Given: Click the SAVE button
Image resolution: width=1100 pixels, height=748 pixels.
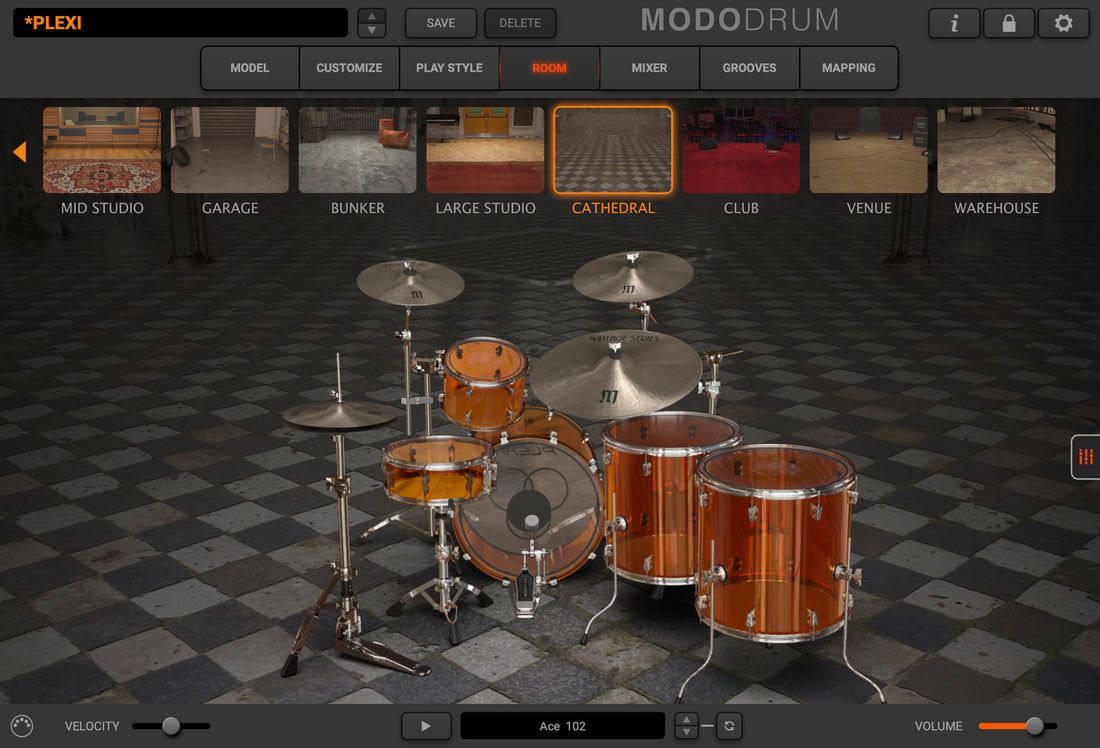Looking at the screenshot, I should [441, 23].
